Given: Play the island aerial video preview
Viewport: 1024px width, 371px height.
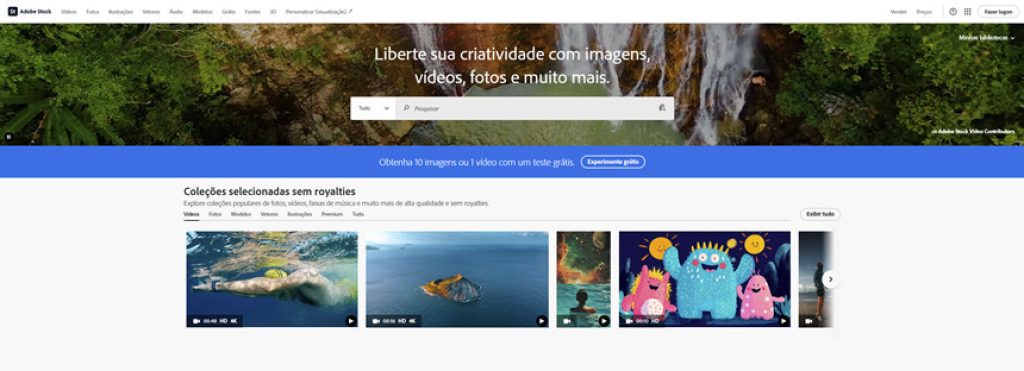Looking at the screenshot, I should coord(541,321).
